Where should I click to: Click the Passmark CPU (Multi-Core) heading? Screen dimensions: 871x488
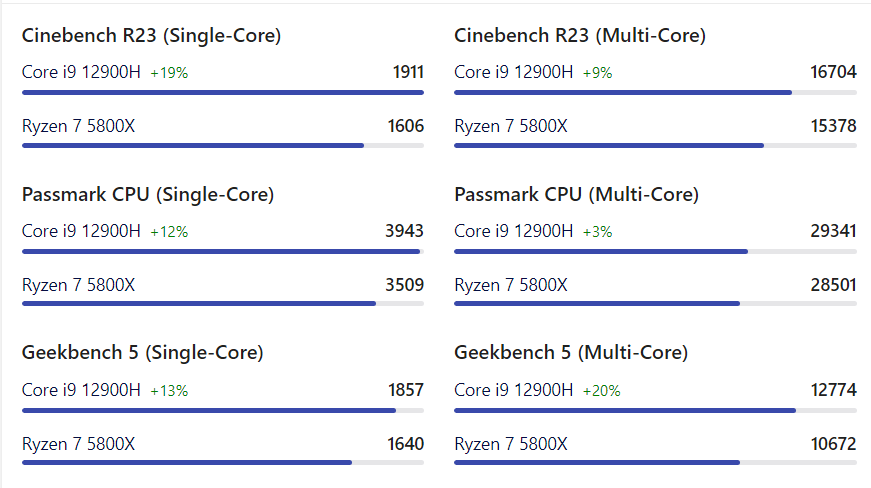(x=577, y=195)
